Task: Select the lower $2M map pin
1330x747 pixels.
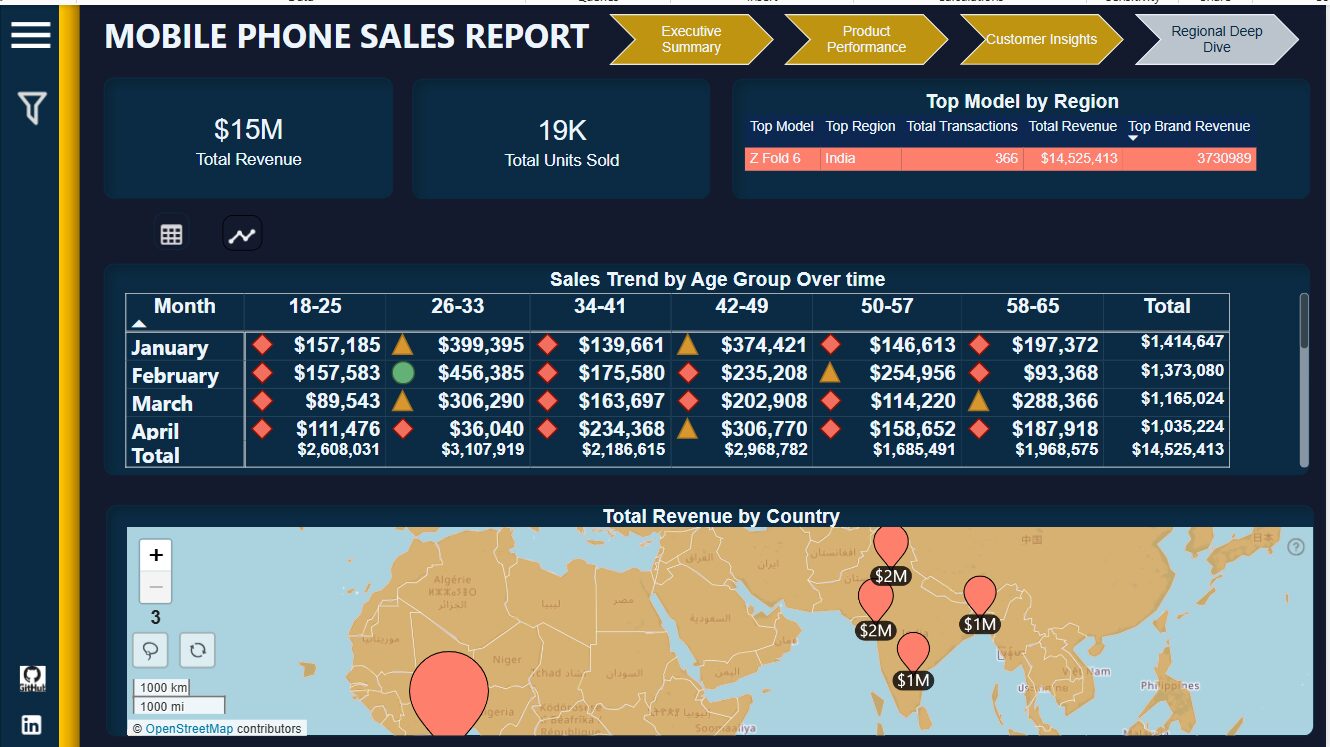Action: 876,600
